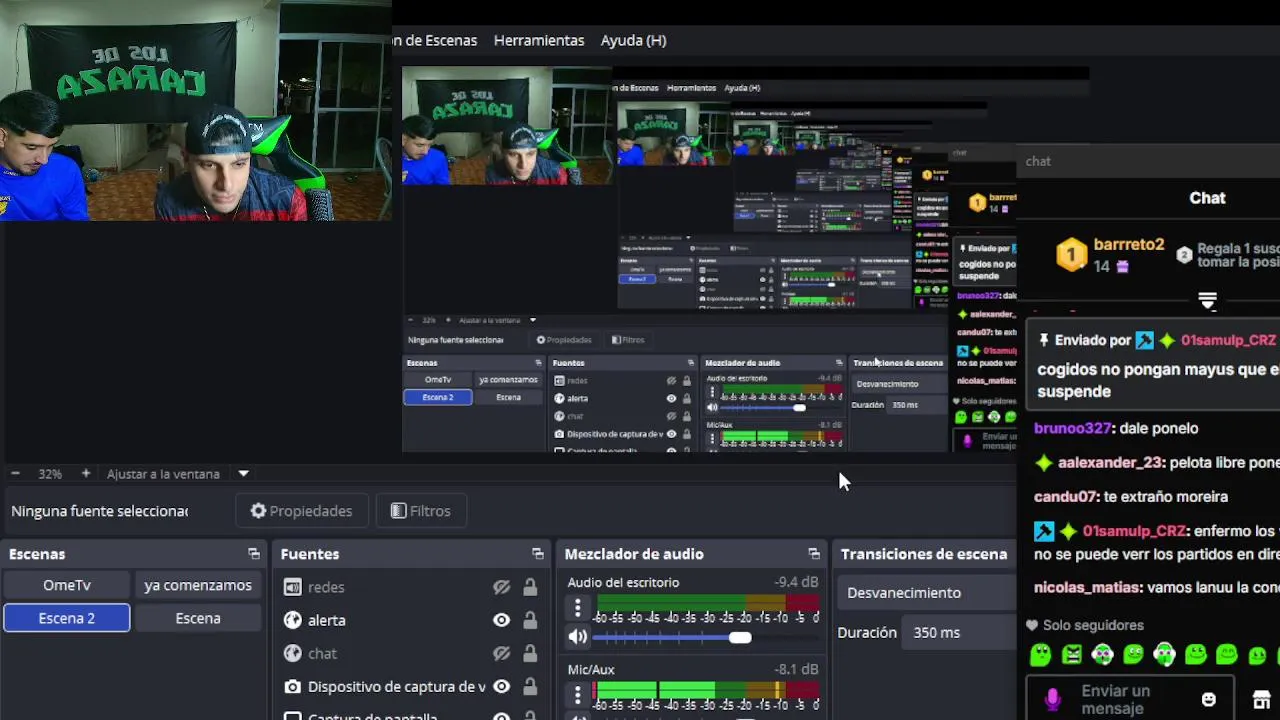Screen dimensions: 1280x720
Task: Pop out the Mezclador de audio dock
Action: tap(814, 554)
